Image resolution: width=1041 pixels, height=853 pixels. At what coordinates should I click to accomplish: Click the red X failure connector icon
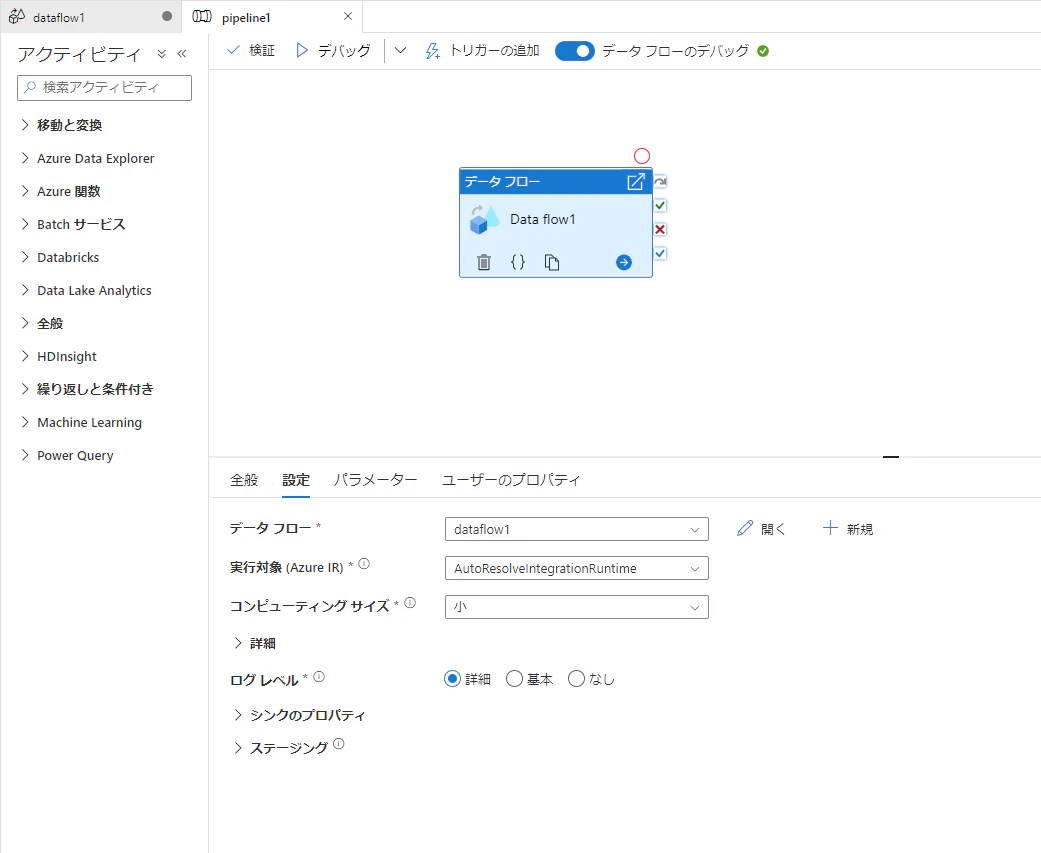(x=660, y=230)
